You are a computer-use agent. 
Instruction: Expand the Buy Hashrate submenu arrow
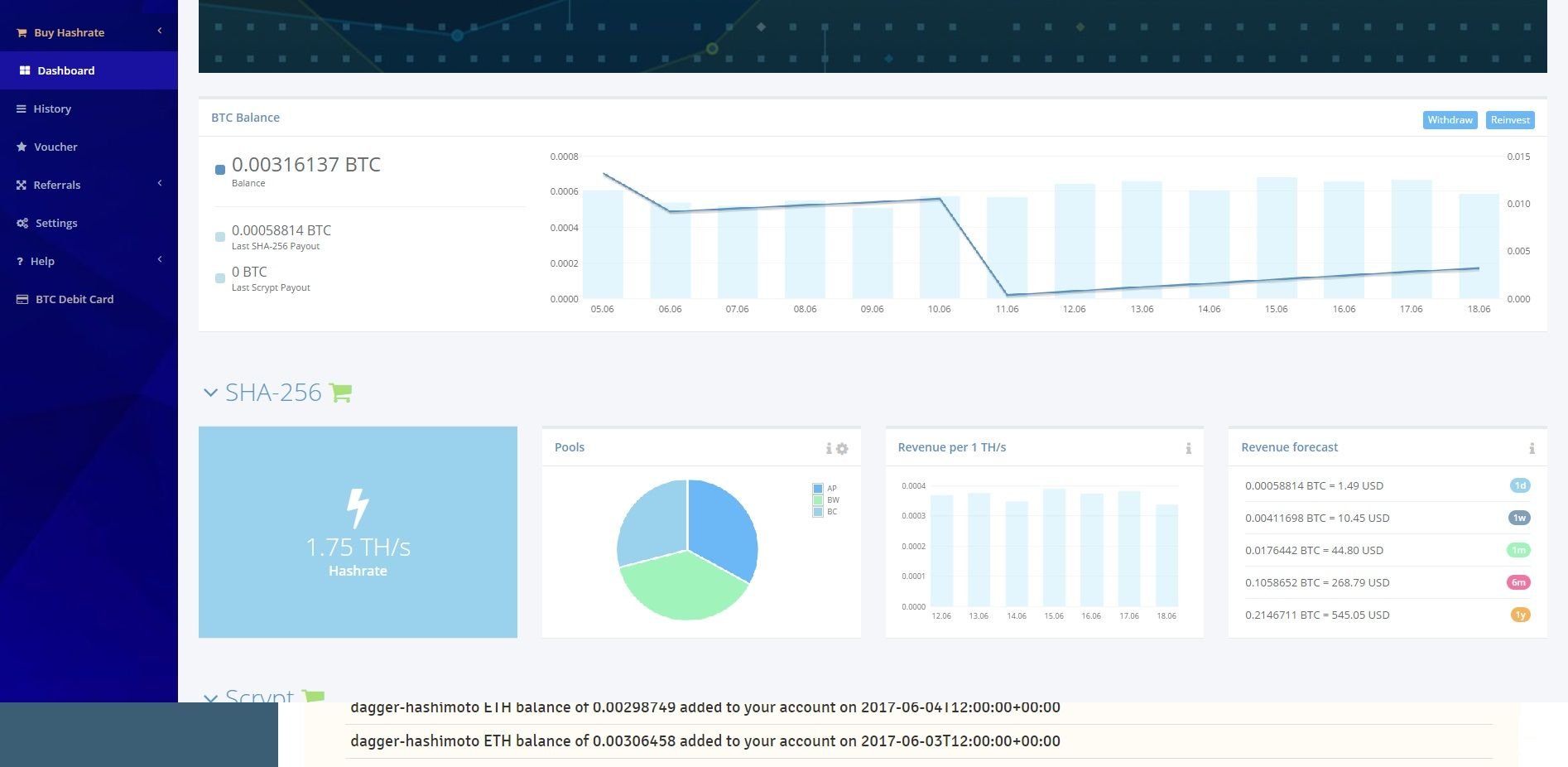click(160, 31)
